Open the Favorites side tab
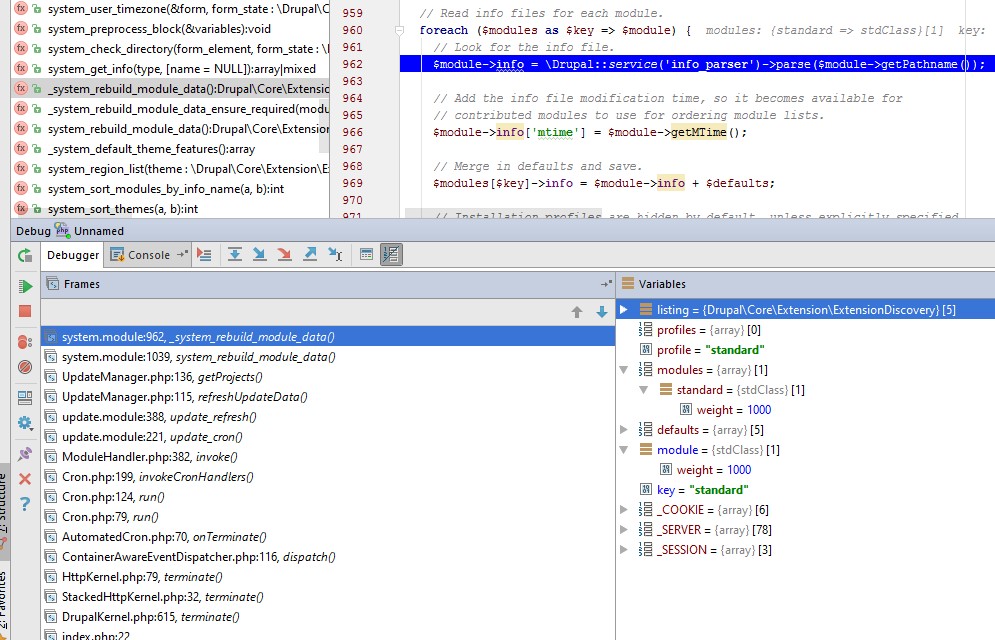 (3, 601)
